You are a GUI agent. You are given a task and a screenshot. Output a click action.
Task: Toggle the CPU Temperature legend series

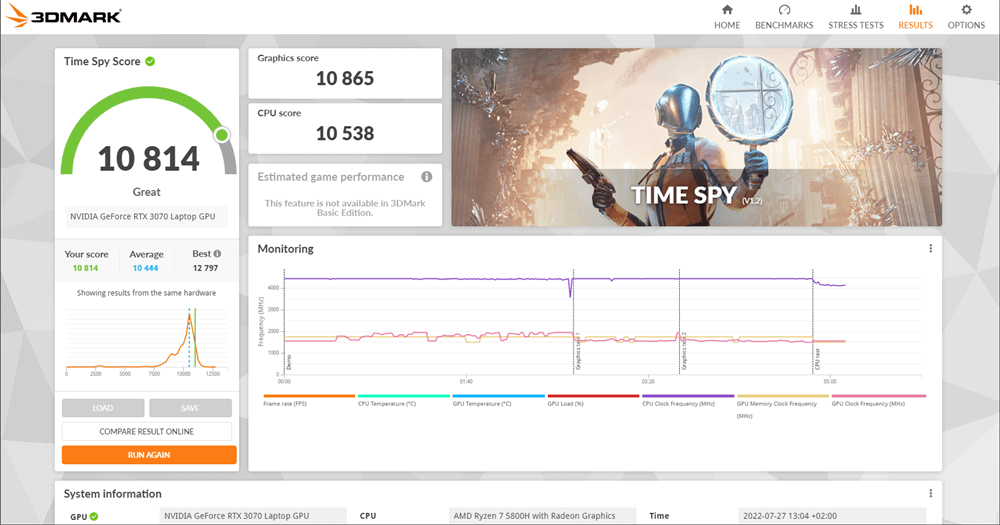[x=403, y=396]
